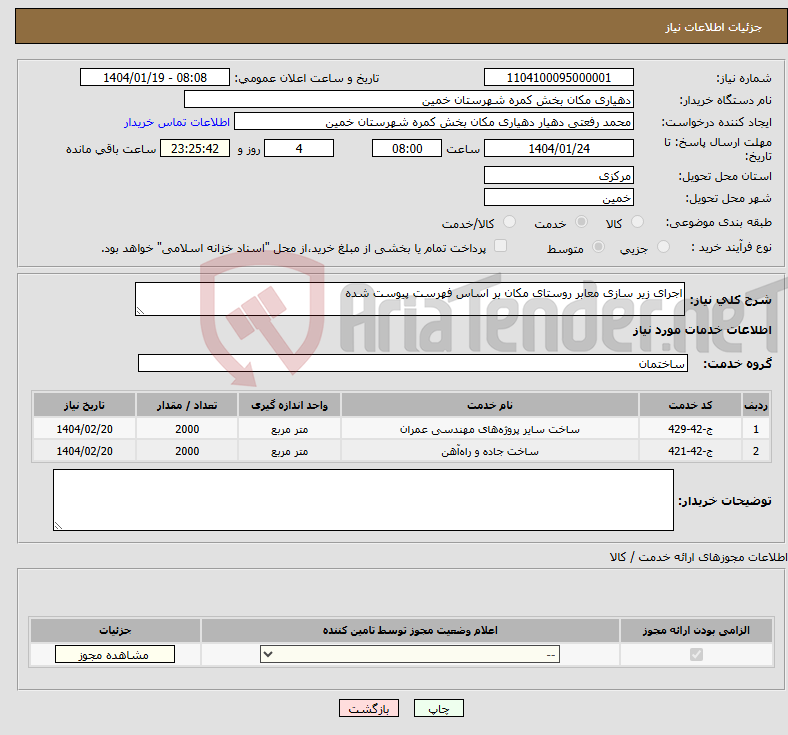788x735 pixels.
Task: Click متر مربع unit in row 1
Action: pyautogui.click(x=289, y=429)
